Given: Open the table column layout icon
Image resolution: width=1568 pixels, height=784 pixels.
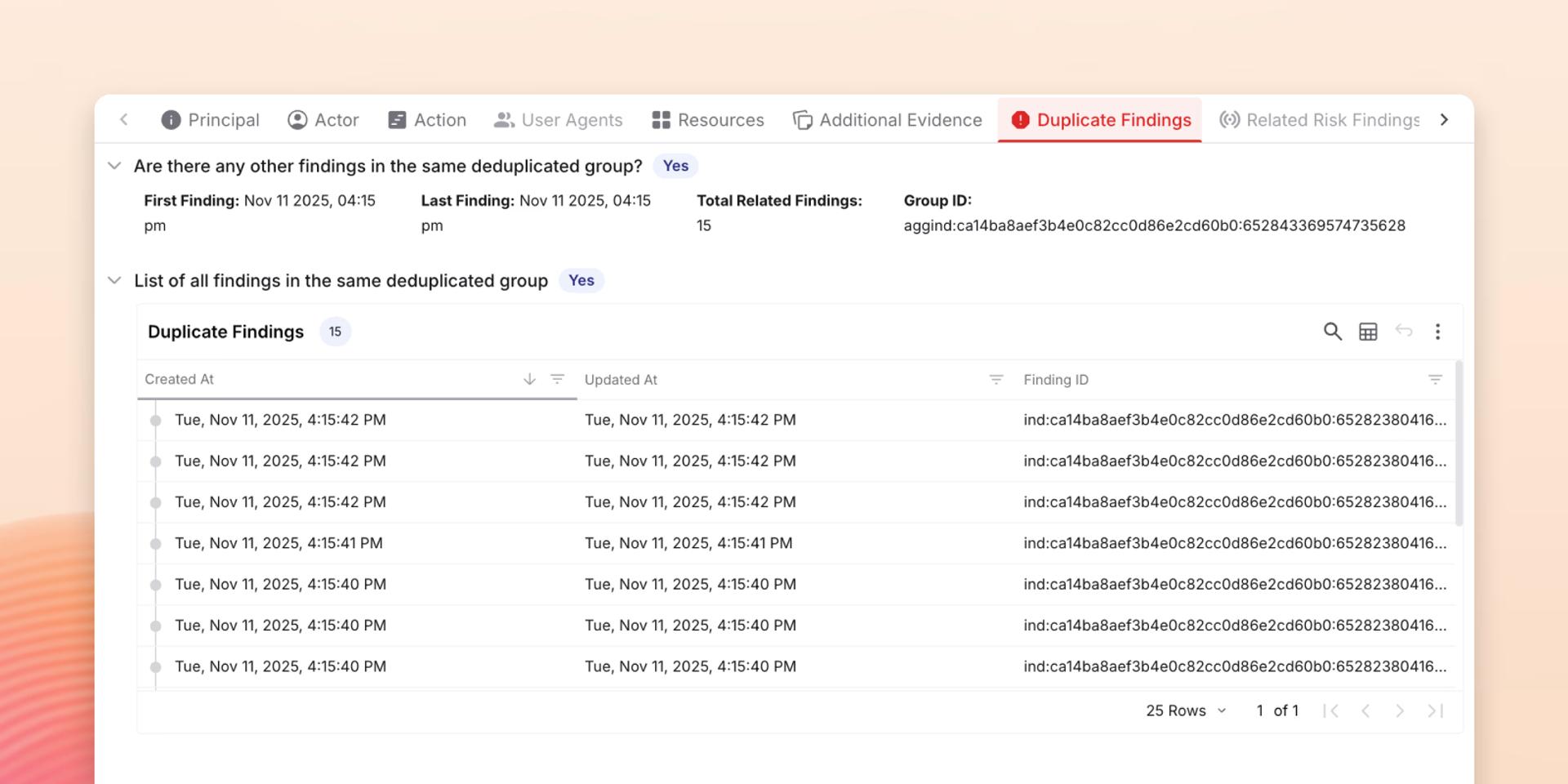Looking at the screenshot, I should coord(1368,332).
